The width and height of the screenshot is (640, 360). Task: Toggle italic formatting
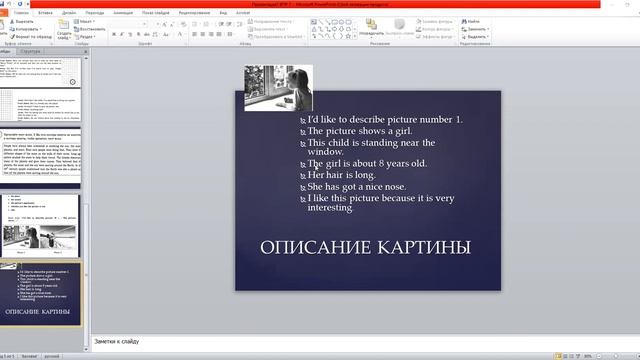tap(122, 35)
